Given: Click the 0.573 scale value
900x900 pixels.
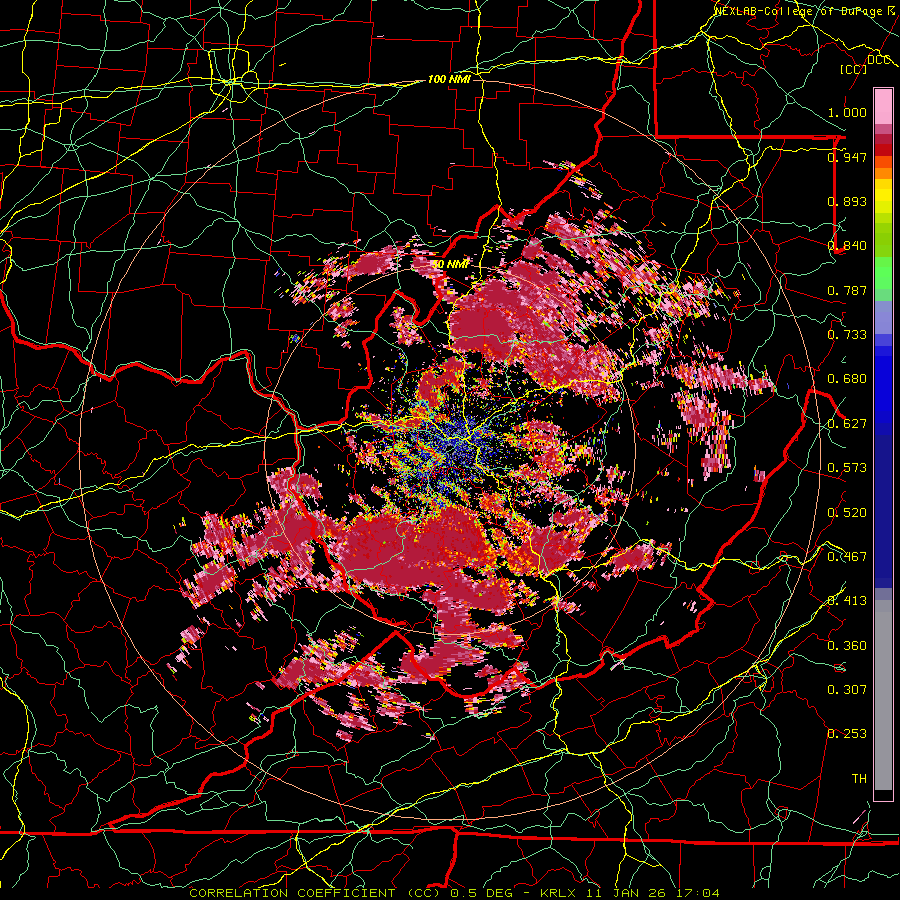Looking at the screenshot, I should point(847,468).
